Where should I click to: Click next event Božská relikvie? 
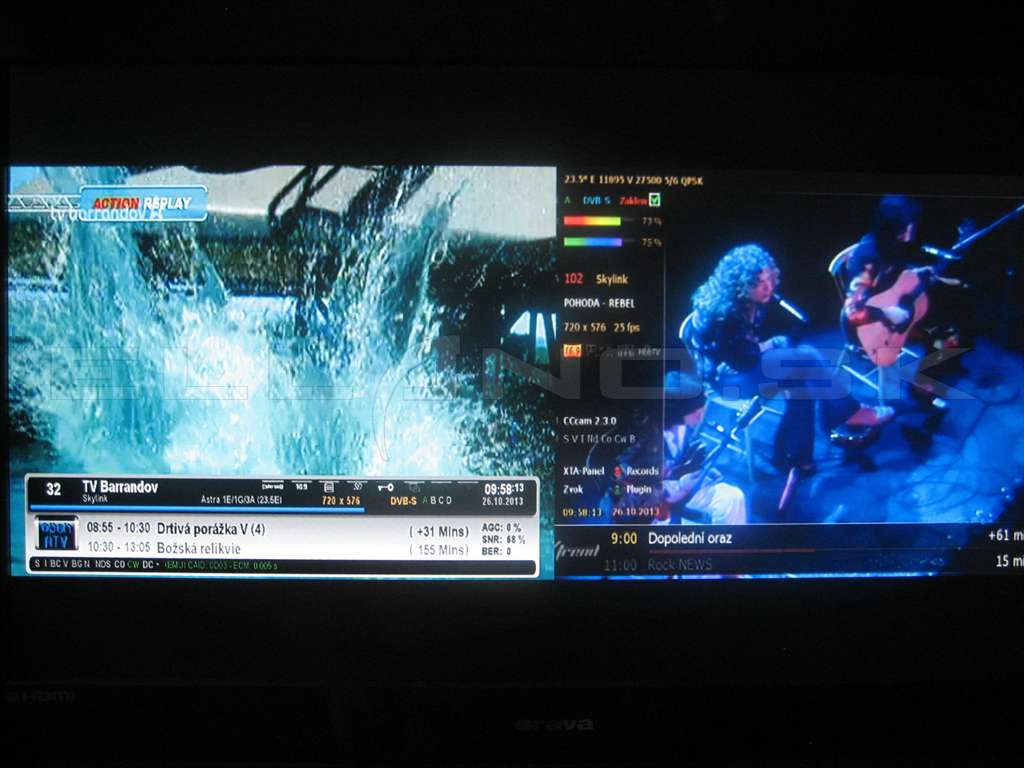pyautogui.click(x=199, y=549)
